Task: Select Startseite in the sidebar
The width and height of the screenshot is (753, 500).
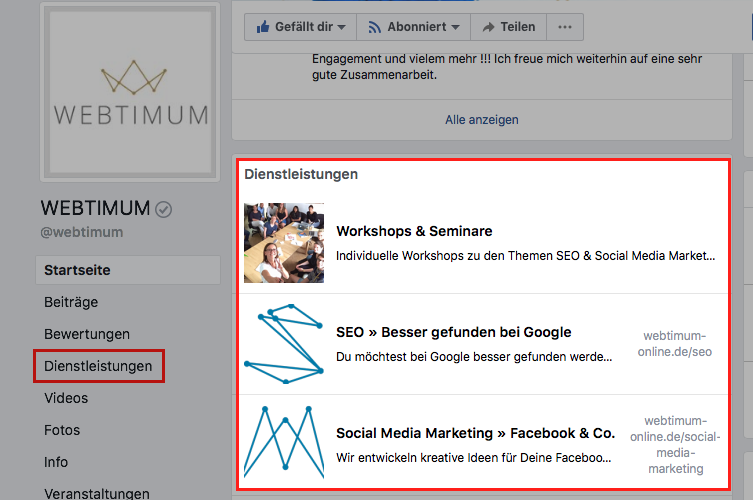Action: [128, 270]
